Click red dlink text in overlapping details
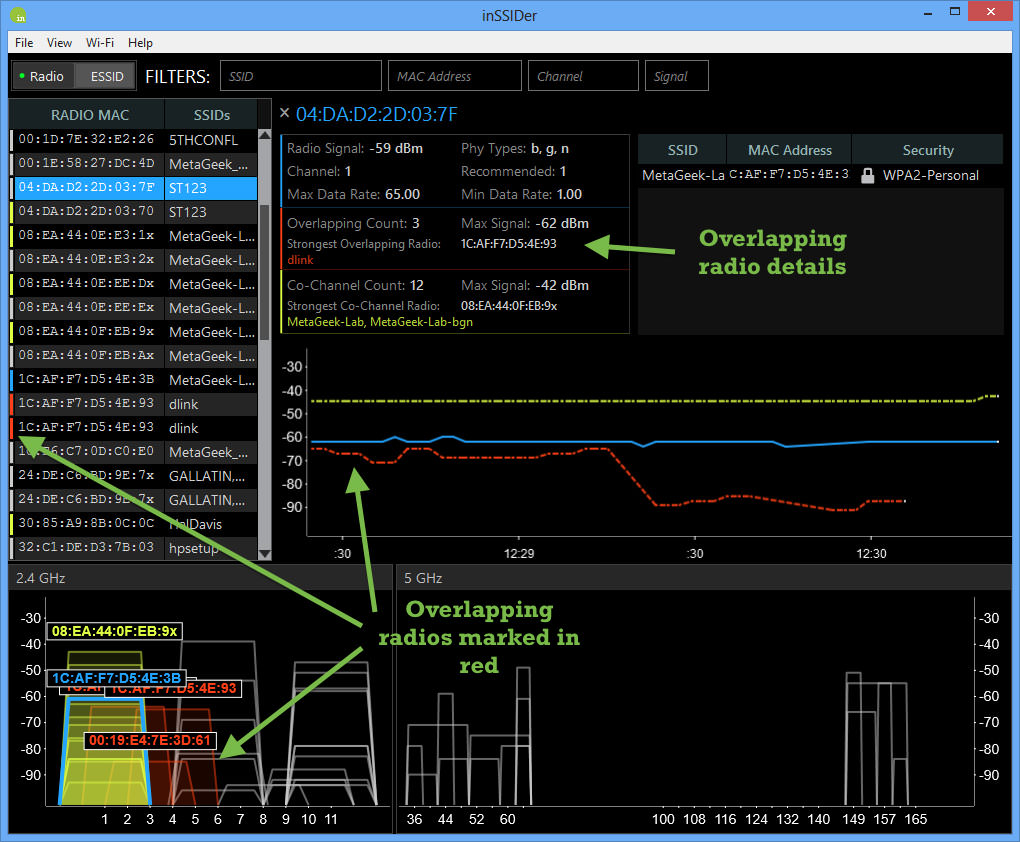Screen dimensions: 1020x842 [301, 260]
